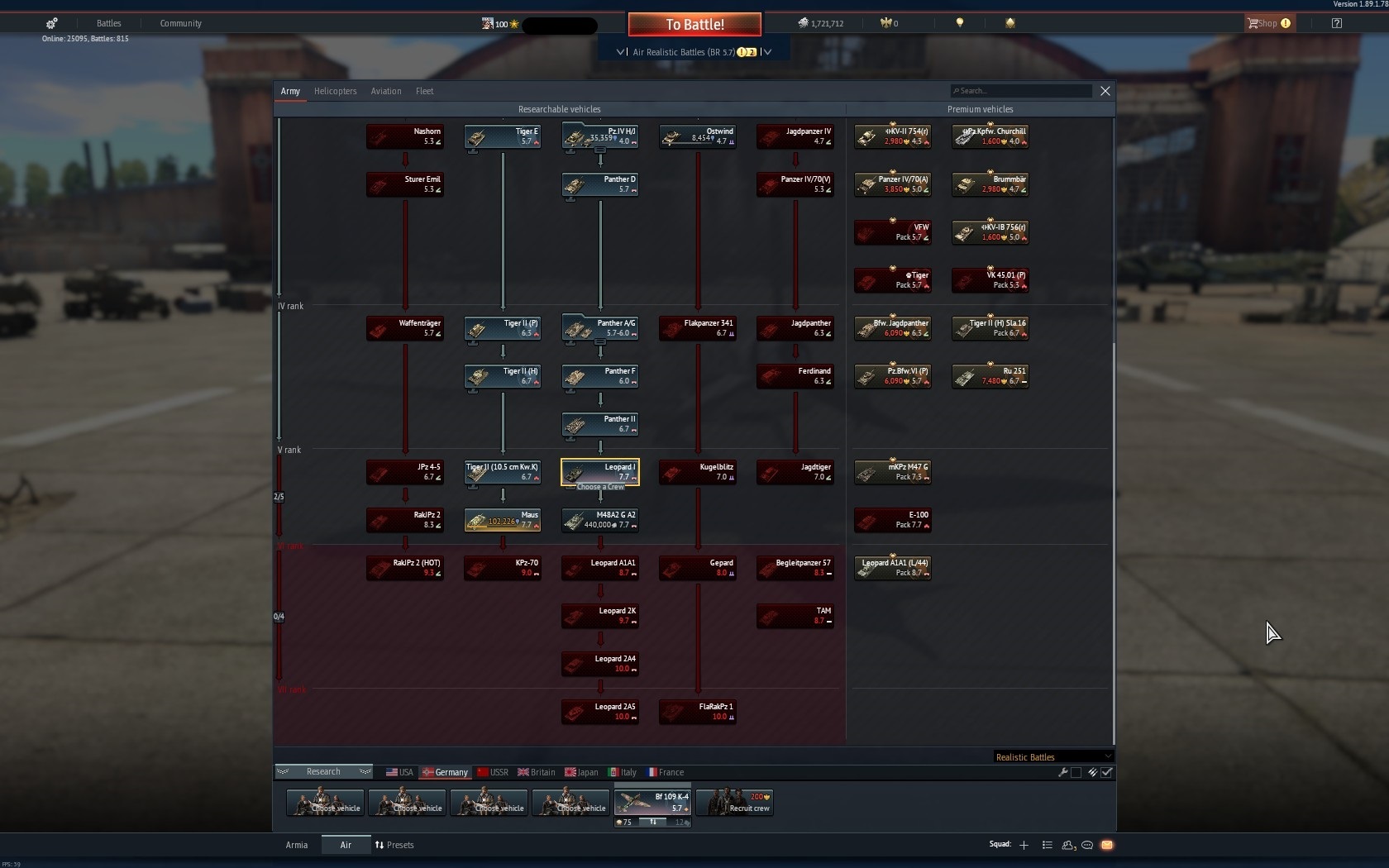Expand the Realistic Battles dropdown
The image size is (1389, 868).
(1053, 756)
